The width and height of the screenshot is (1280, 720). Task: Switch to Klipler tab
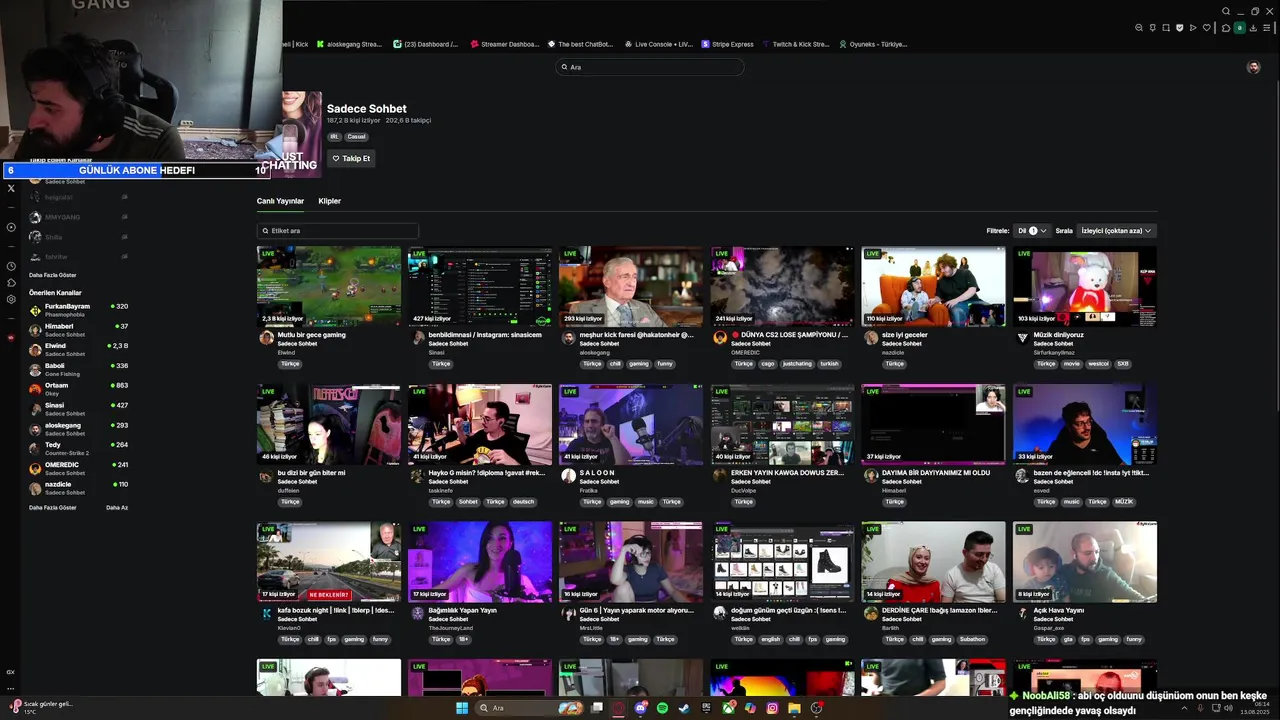coord(330,201)
